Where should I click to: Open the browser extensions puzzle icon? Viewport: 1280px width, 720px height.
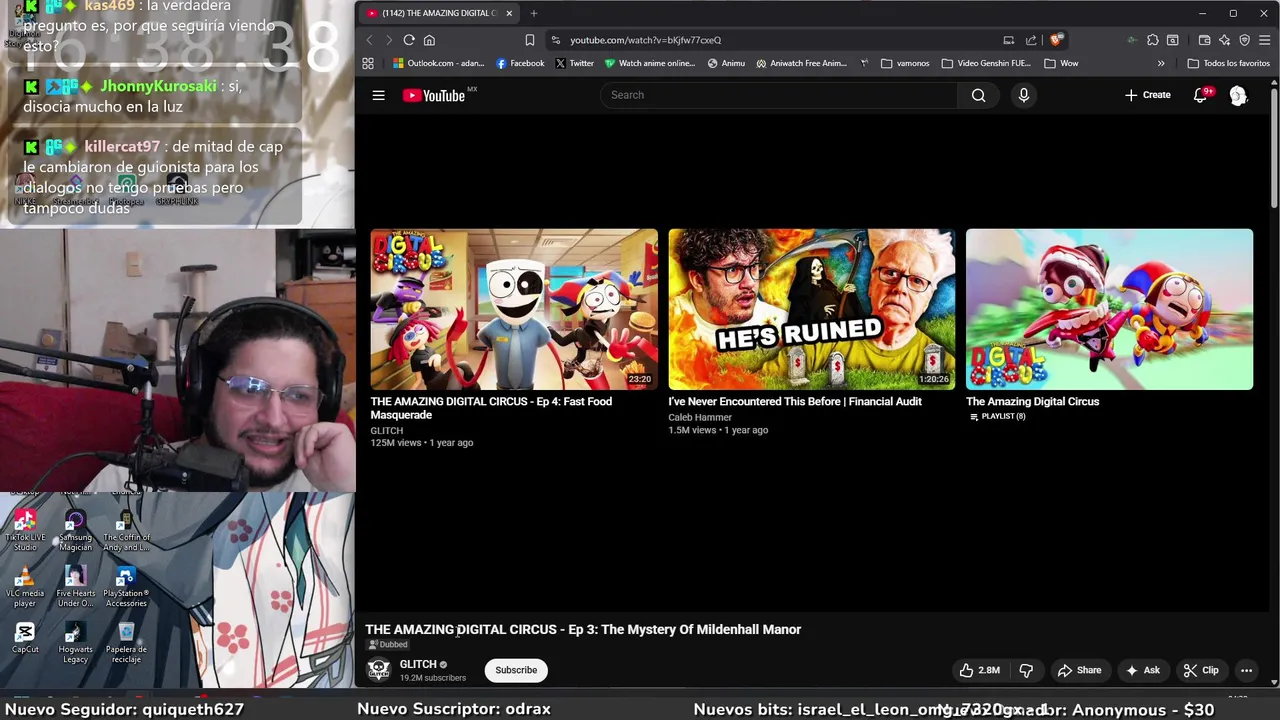(x=1152, y=40)
